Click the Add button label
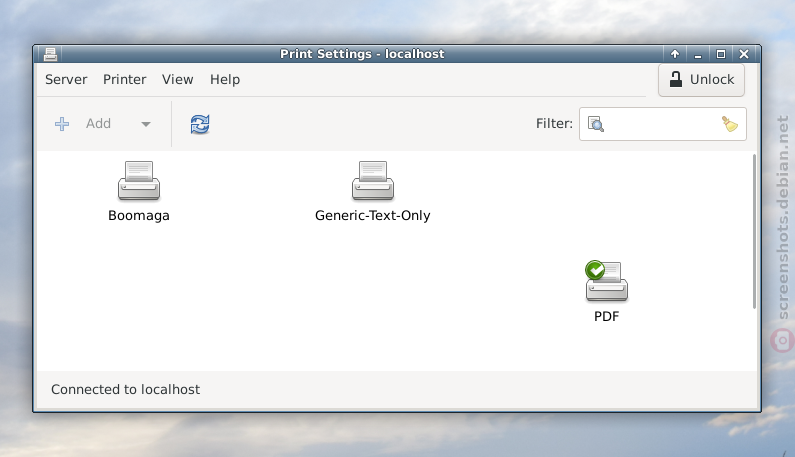 pyautogui.click(x=98, y=124)
